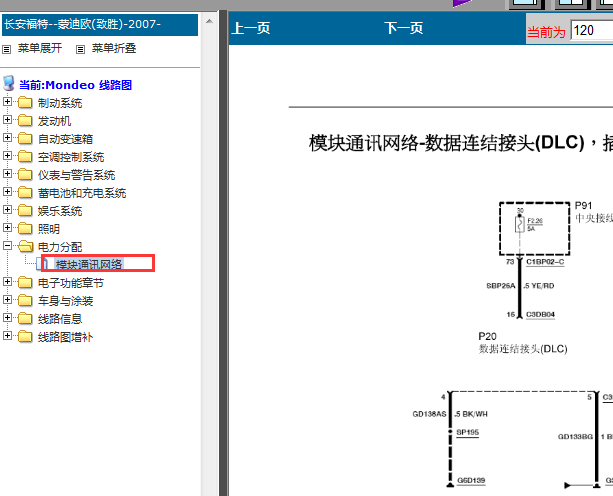This screenshot has width=613, height=496.
Task: Click the 空调控制系统 folder icon
Action: coord(25,156)
